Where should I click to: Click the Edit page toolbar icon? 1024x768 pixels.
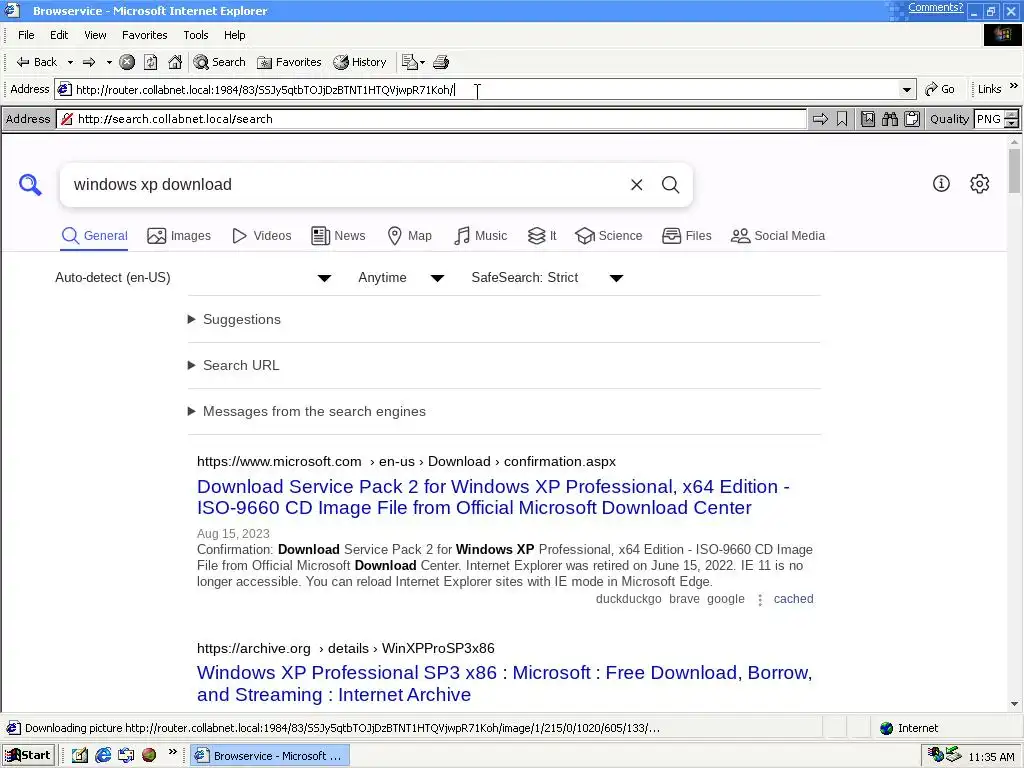click(x=409, y=62)
